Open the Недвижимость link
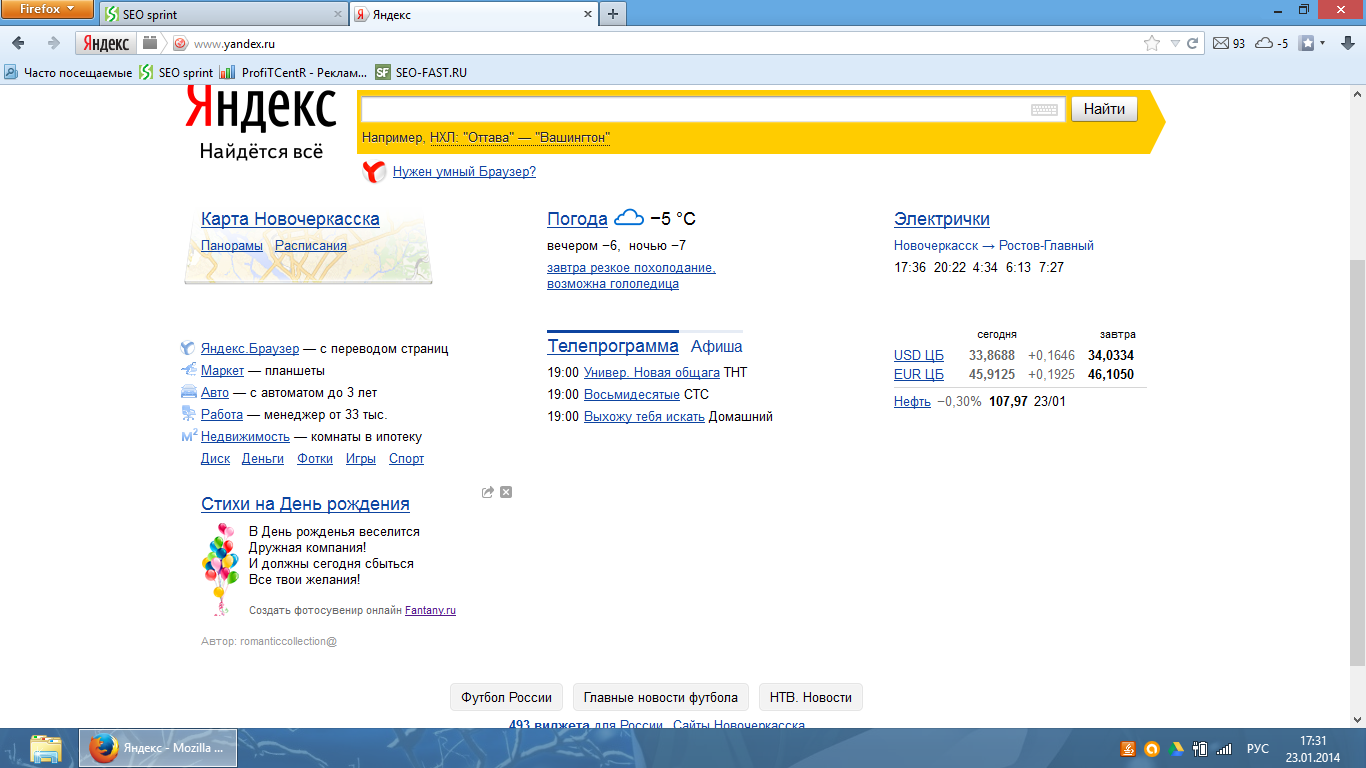Image resolution: width=1366 pixels, height=768 pixels. point(245,436)
